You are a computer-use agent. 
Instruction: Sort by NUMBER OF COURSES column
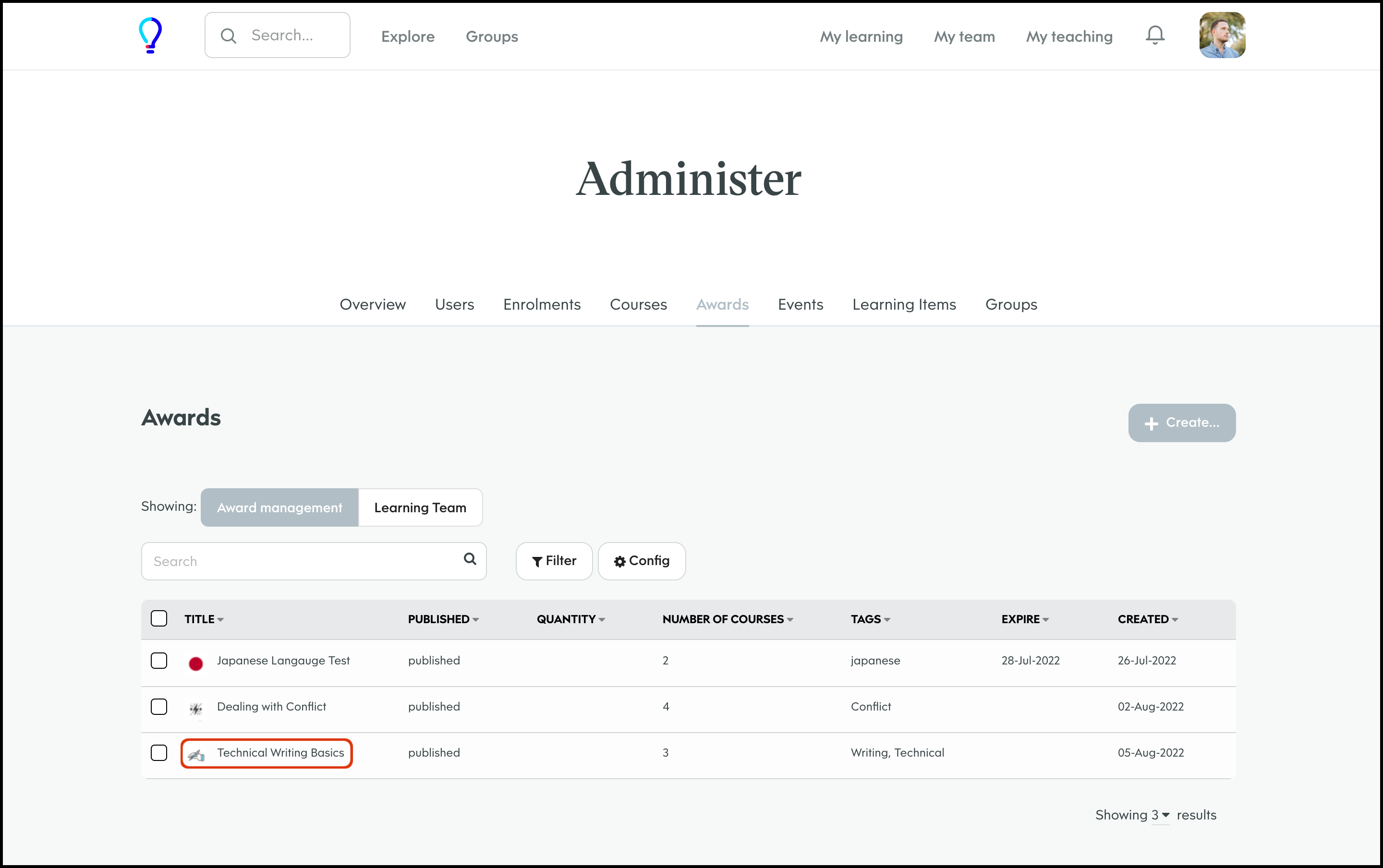pyautogui.click(x=728, y=619)
